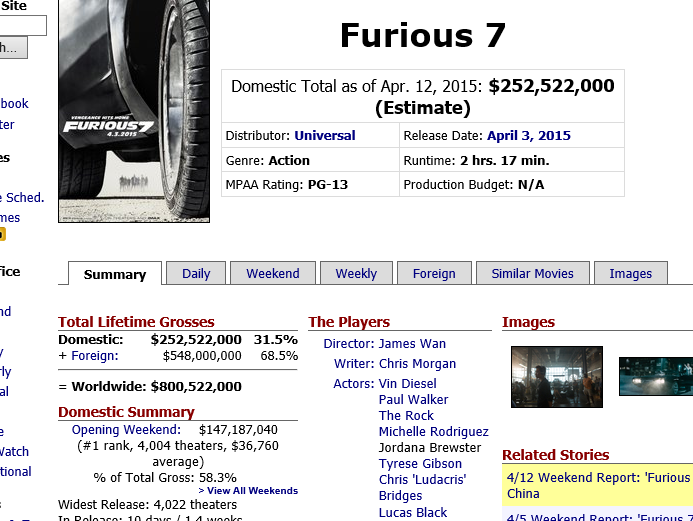Open the James Wan director link
Viewport: 693px width, 521px height.
412,344
